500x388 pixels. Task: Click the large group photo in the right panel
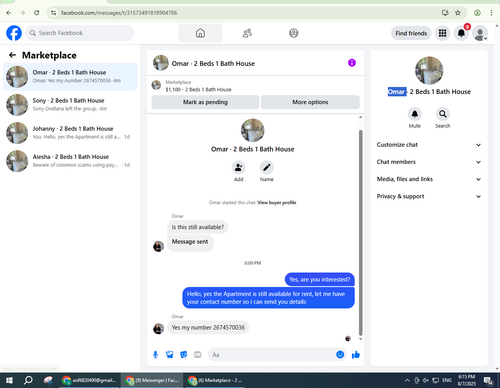click(x=429, y=70)
